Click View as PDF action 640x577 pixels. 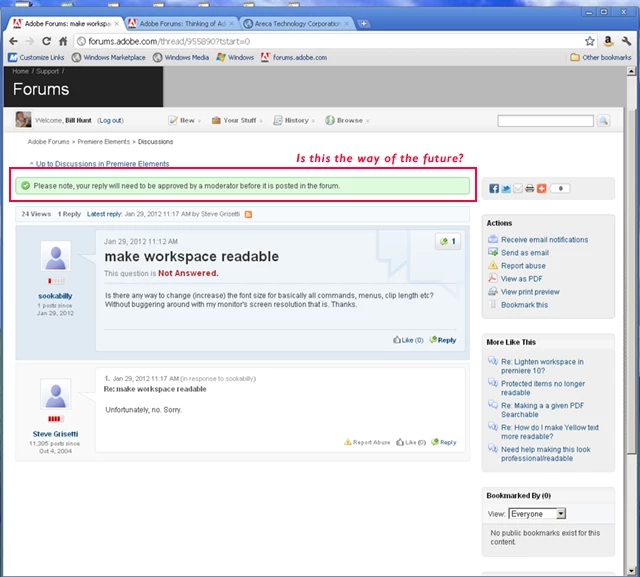tap(522, 279)
